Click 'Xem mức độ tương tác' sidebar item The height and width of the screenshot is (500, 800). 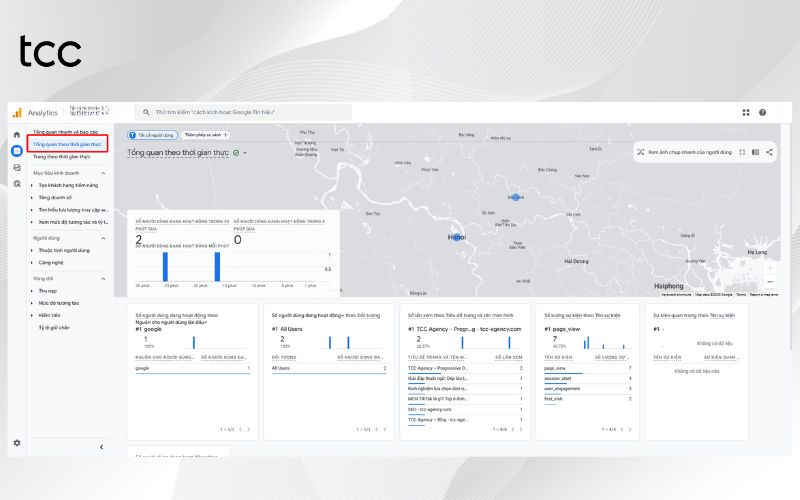73,222
